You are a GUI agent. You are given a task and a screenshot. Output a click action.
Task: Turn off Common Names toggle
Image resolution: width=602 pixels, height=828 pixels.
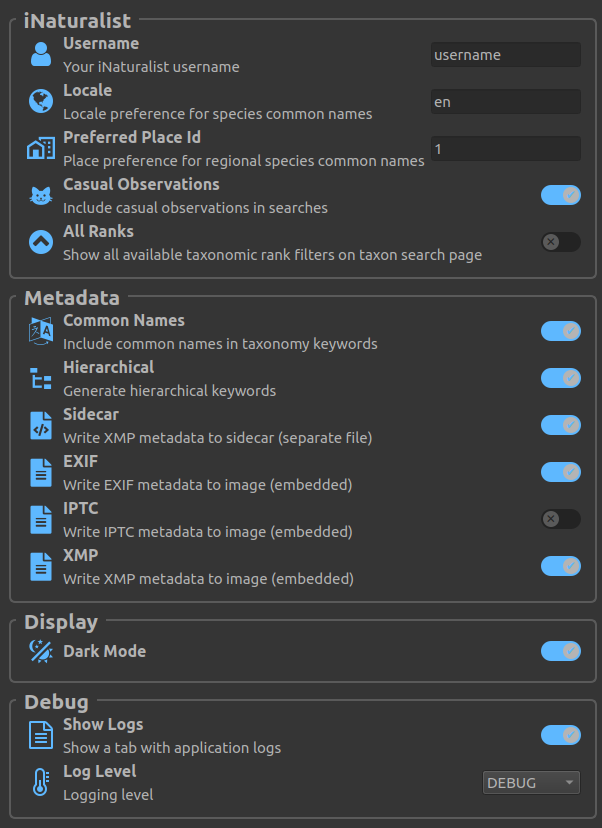561,331
